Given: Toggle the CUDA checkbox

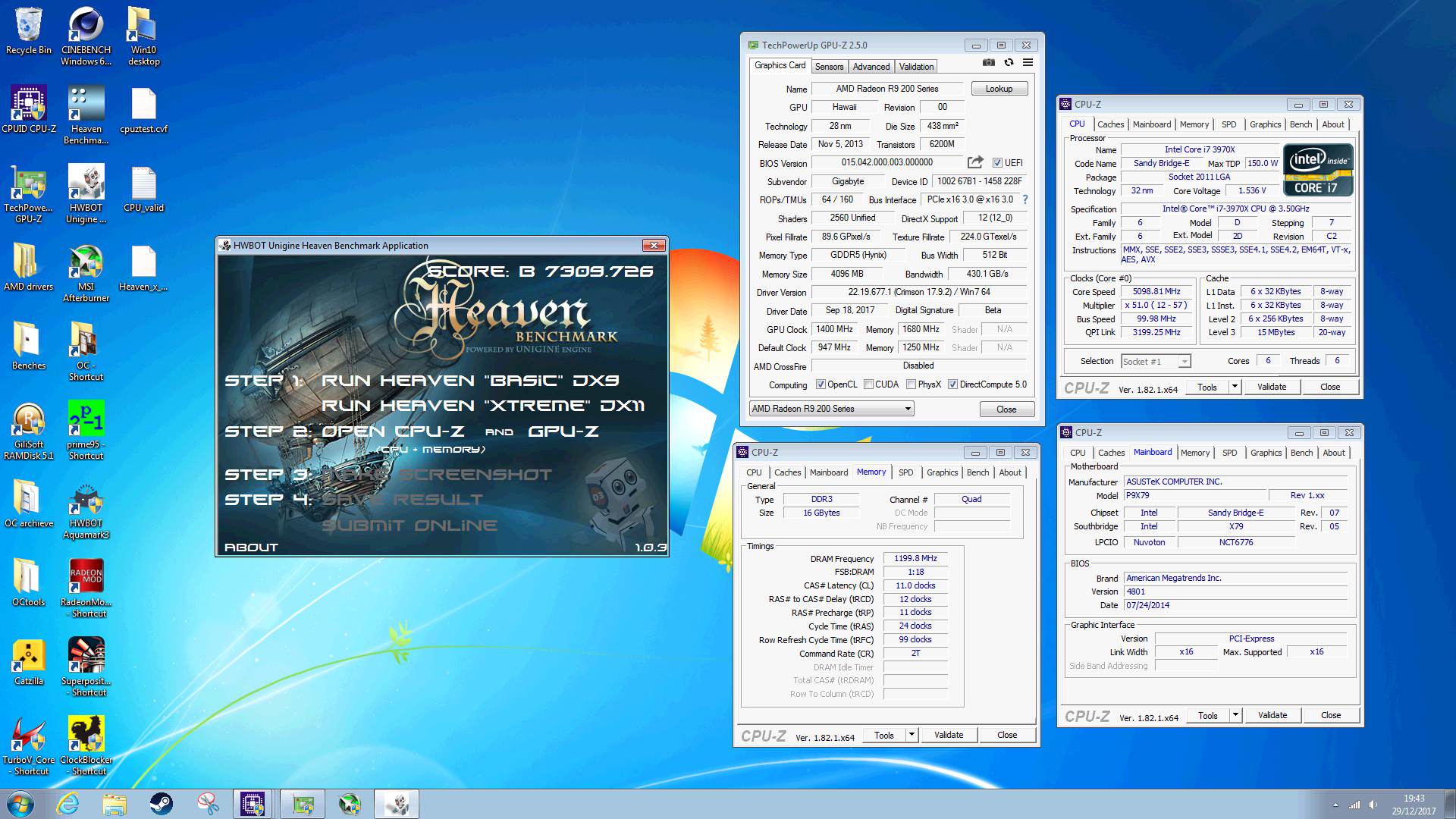Looking at the screenshot, I should (868, 384).
